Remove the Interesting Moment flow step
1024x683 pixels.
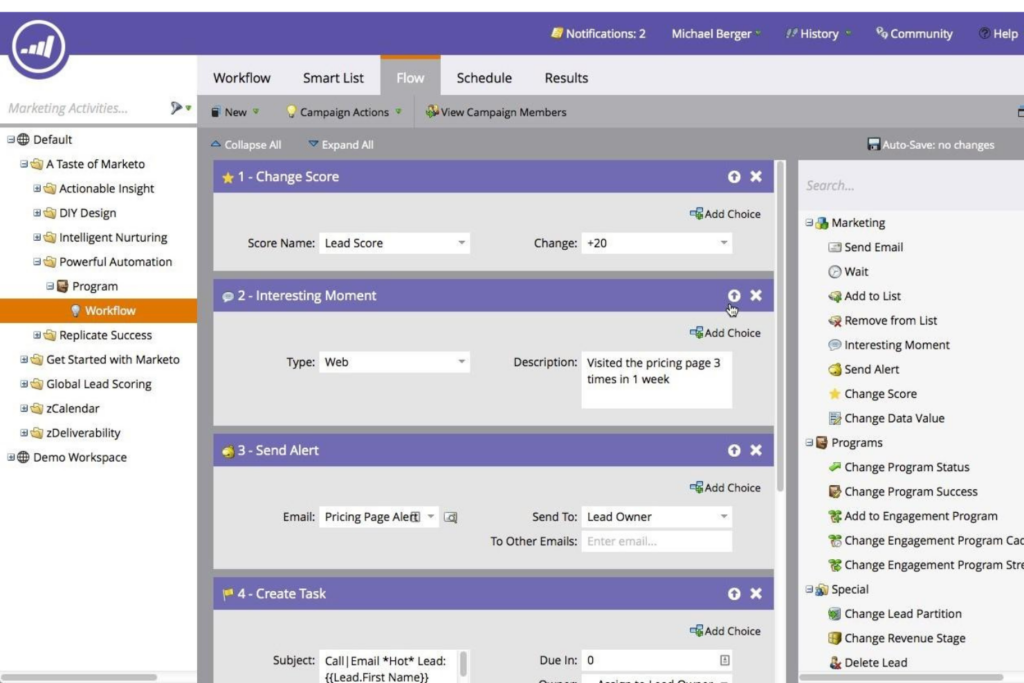[756, 295]
